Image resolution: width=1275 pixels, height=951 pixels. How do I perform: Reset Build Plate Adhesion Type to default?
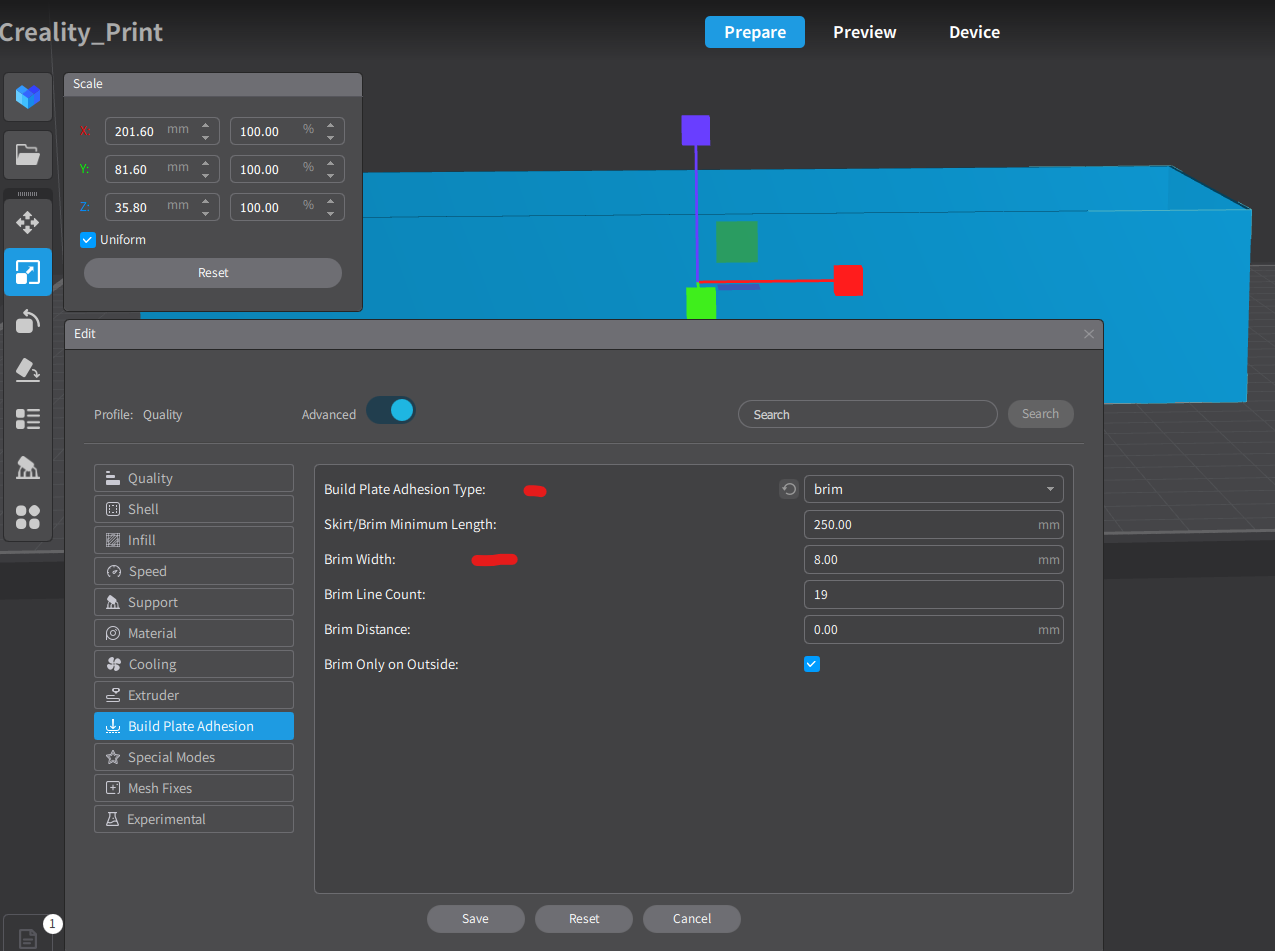pos(789,489)
